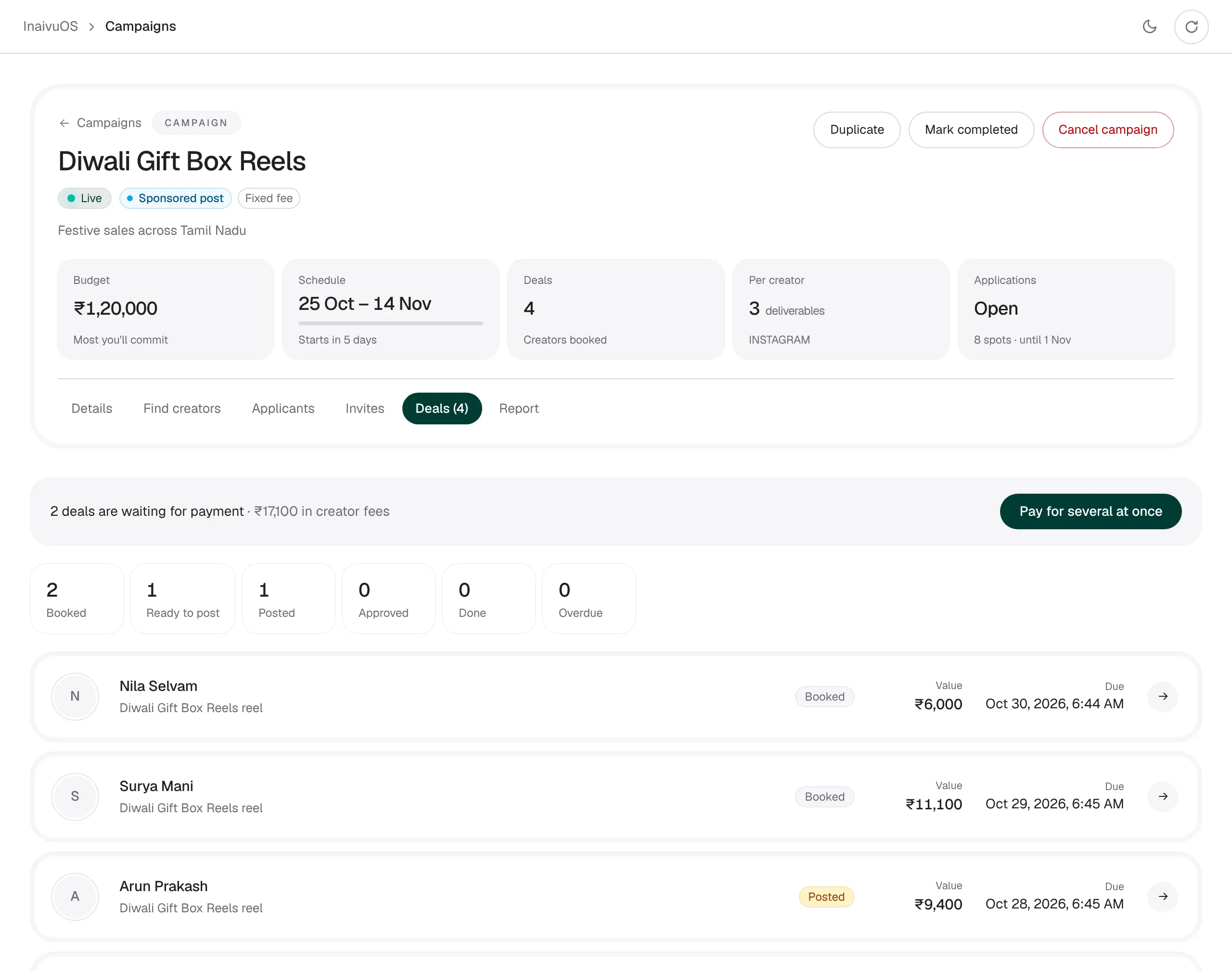The image size is (1232, 971).
Task: Open Arun Prakash deal arrow
Action: (1163, 896)
